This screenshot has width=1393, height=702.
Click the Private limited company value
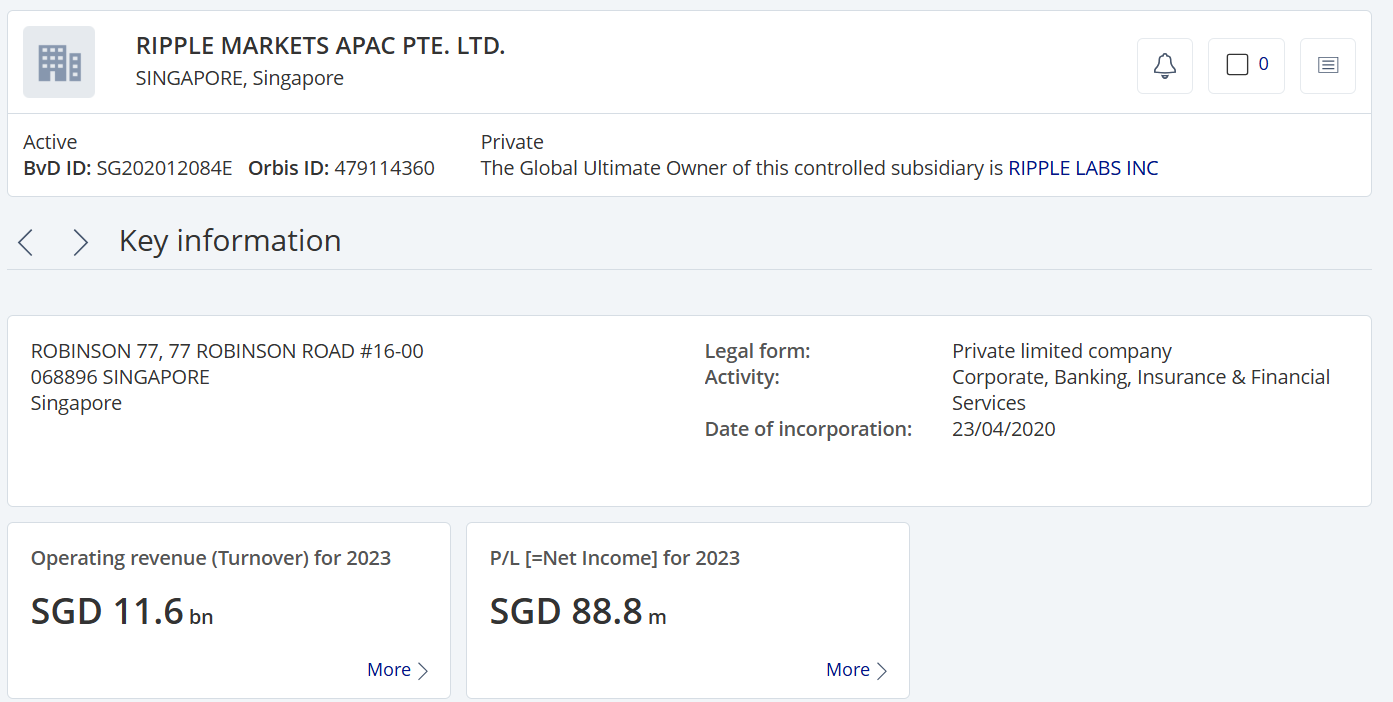1062,351
